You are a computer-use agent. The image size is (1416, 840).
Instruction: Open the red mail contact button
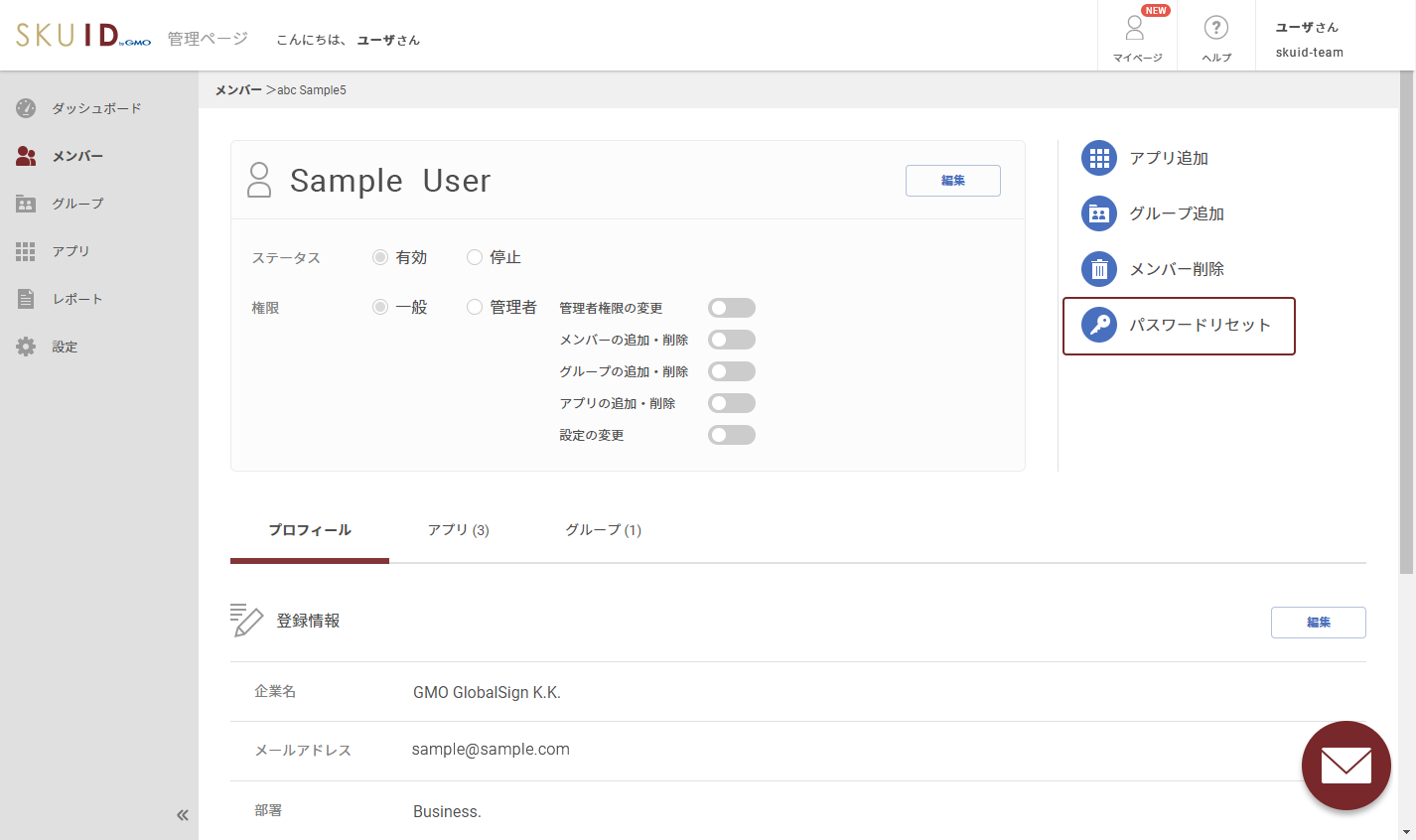tap(1345, 766)
